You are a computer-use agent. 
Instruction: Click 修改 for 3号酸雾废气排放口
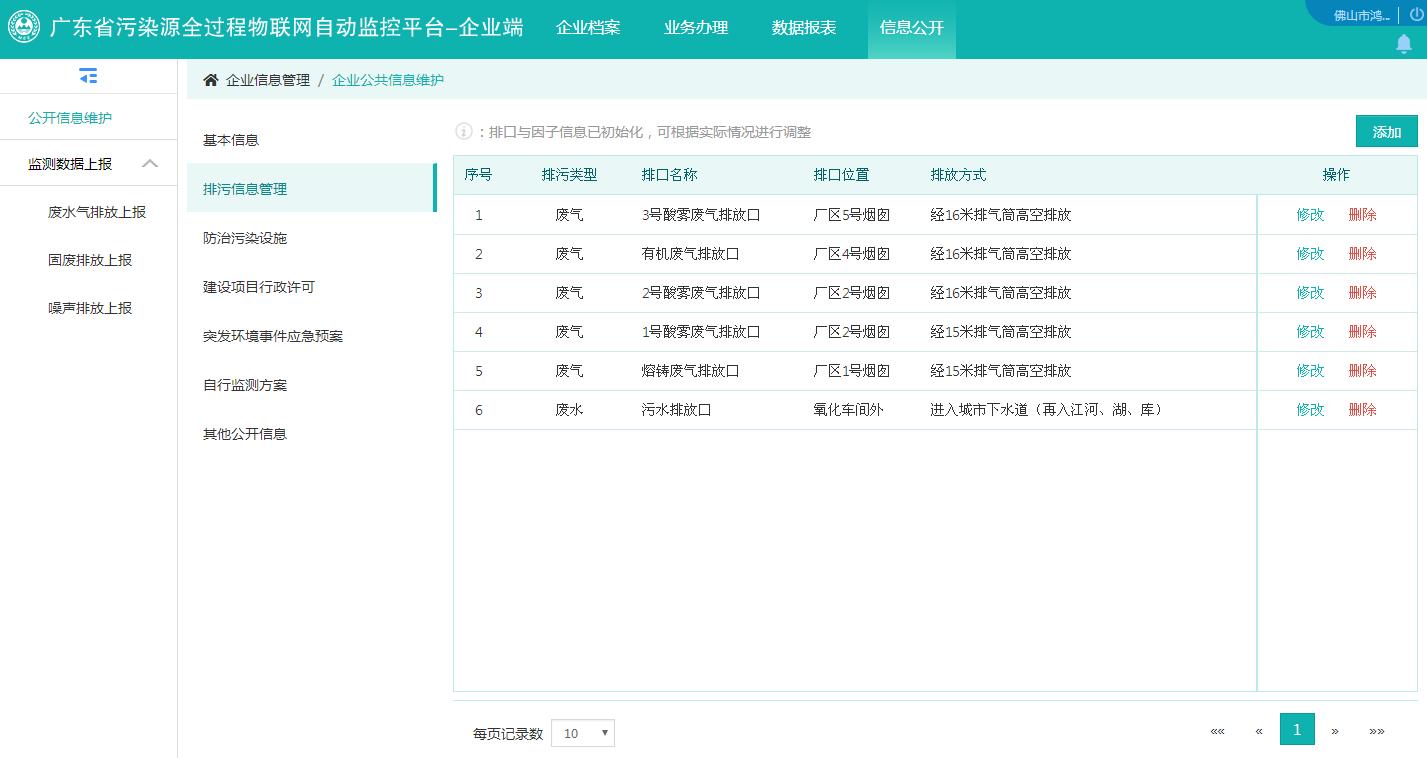(x=1310, y=214)
